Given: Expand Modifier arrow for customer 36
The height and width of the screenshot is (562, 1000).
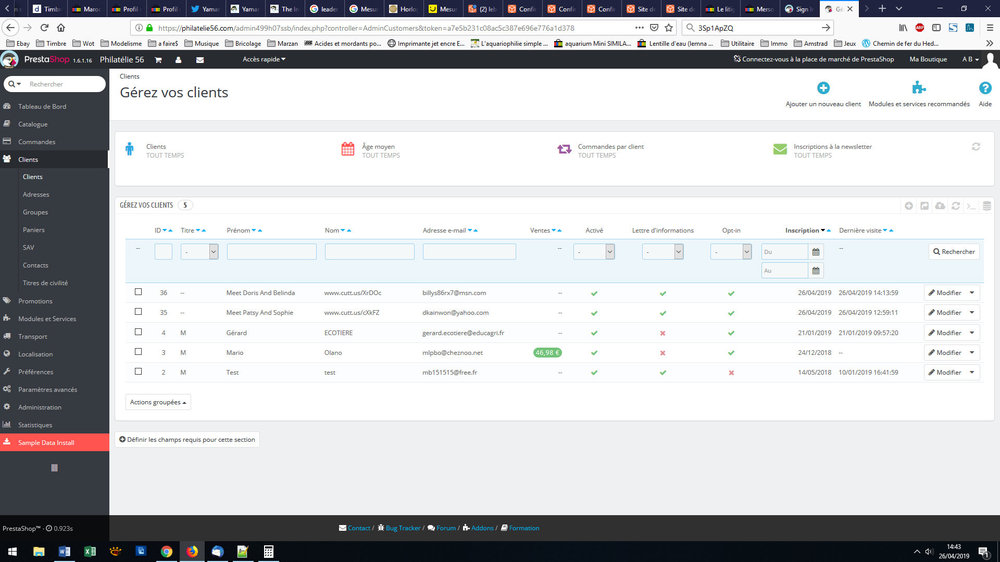Looking at the screenshot, I should [972, 293].
